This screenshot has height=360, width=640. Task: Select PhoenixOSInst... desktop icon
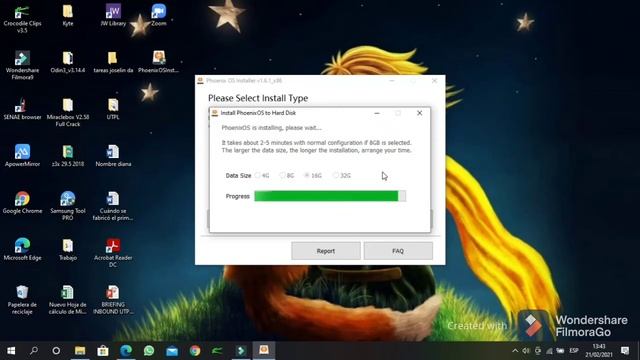[159, 62]
